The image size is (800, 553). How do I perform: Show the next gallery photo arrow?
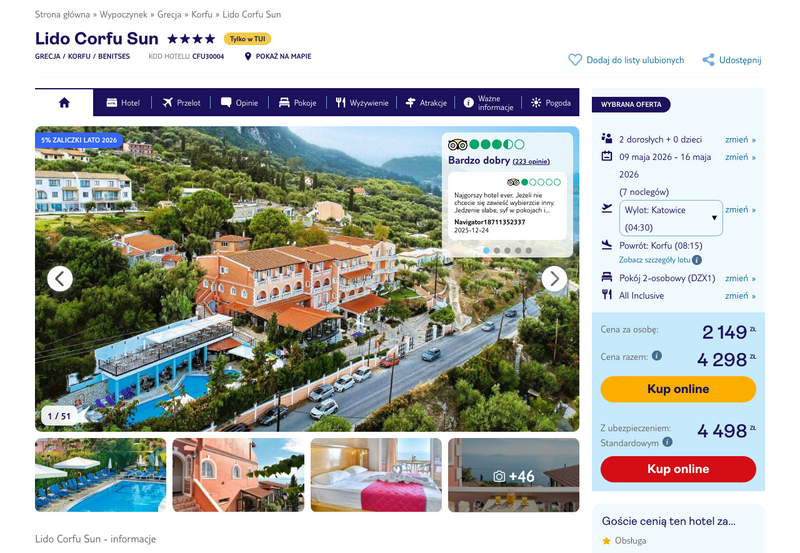[x=554, y=279]
